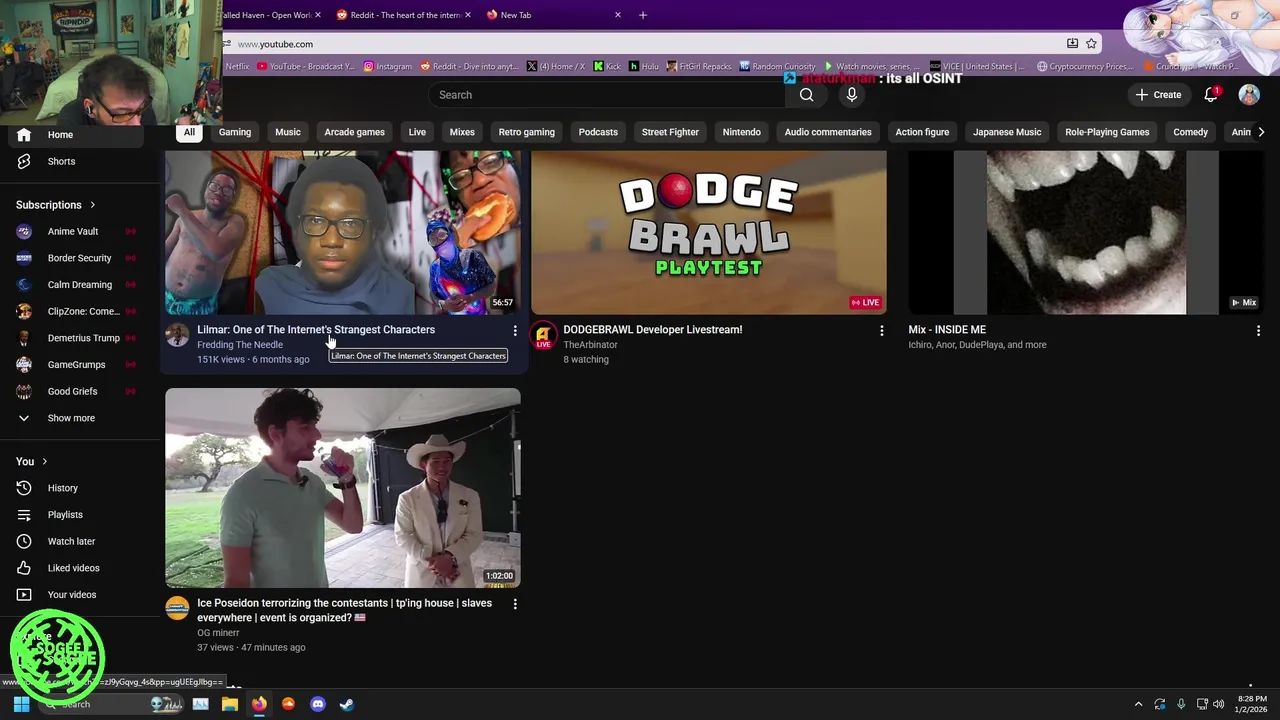Screen dimensions: 1280x720
Task: Select the Role-Playing Games chip
Action: [x=1107, y=132]
